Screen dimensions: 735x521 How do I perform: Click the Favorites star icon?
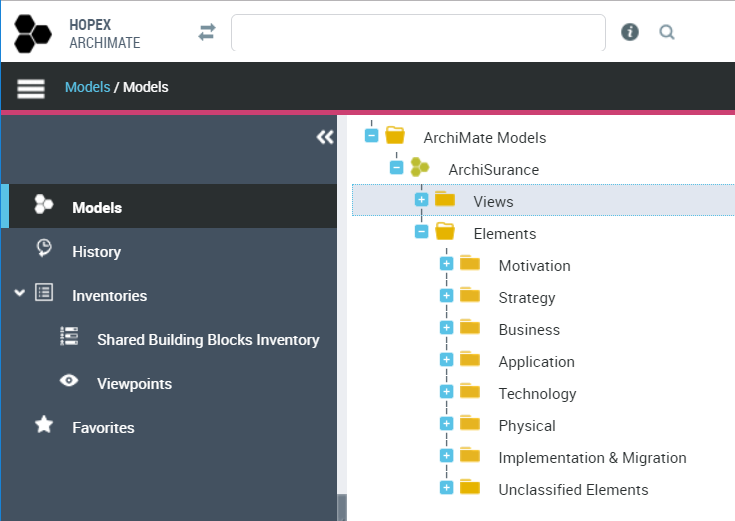44,426
